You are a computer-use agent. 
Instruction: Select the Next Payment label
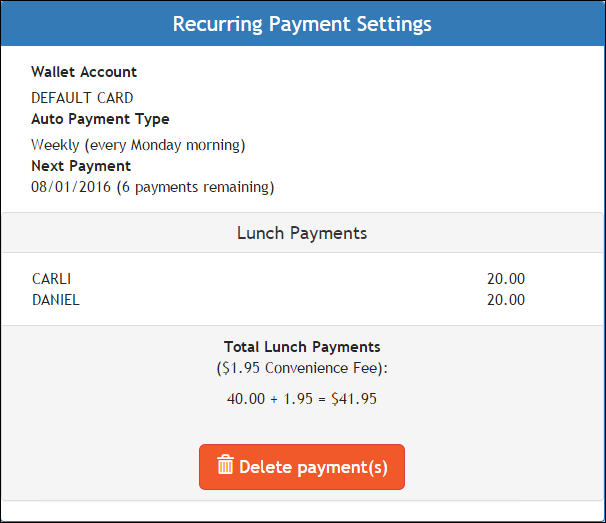click(x=81, y=166)
